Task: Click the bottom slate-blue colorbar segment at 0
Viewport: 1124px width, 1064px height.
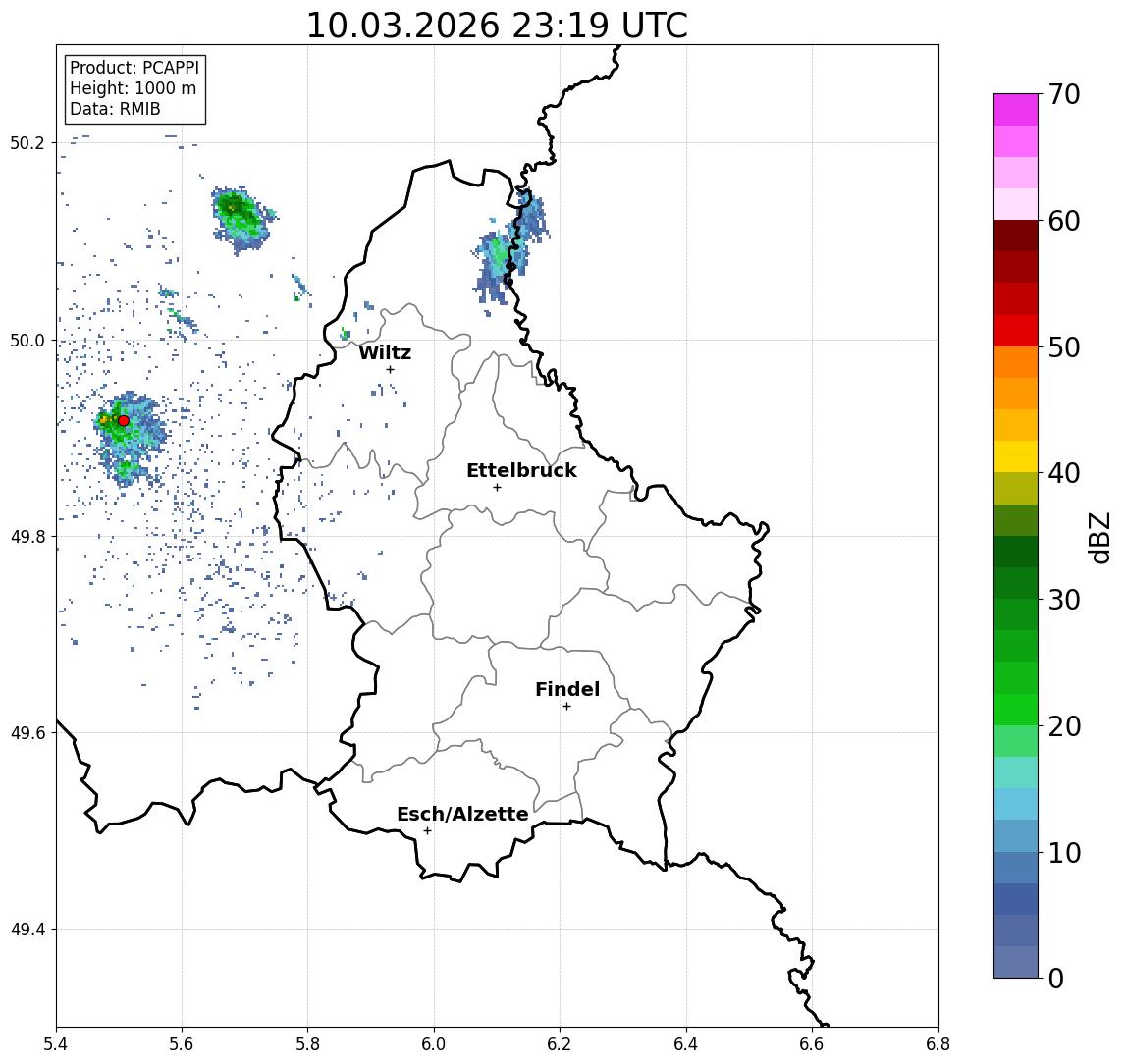Action: coord(1016,962)
